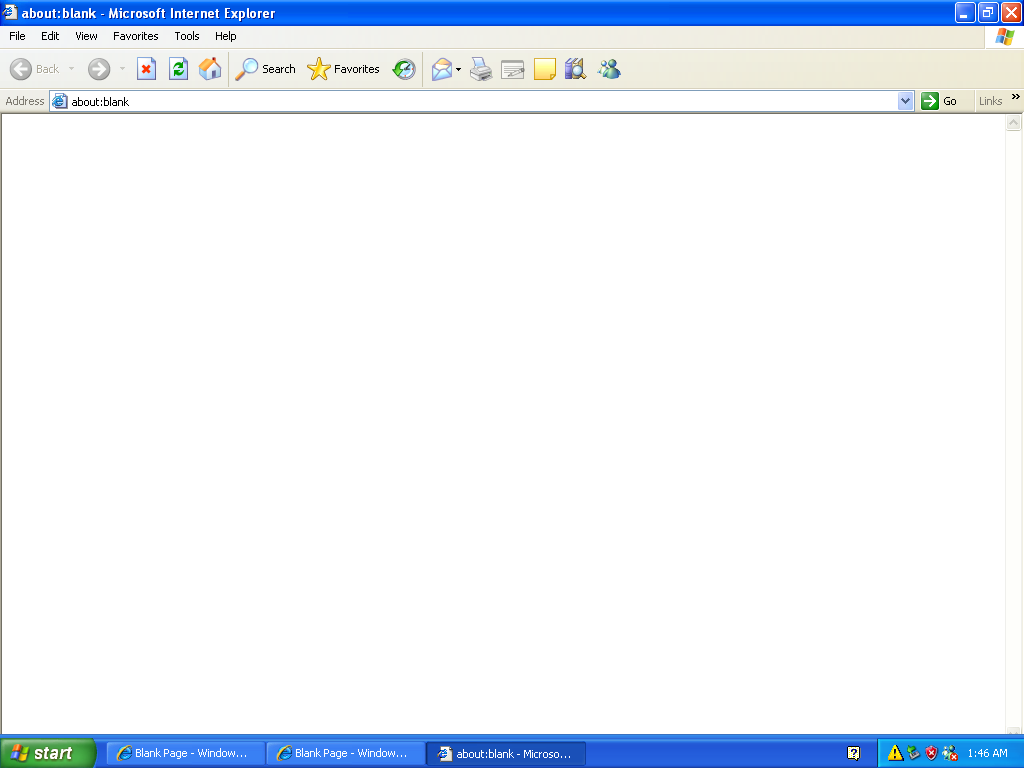Screen dimensions: 1024x768
Task: Open the Favorites star toolbar button
Action: [x=344, y=69]
